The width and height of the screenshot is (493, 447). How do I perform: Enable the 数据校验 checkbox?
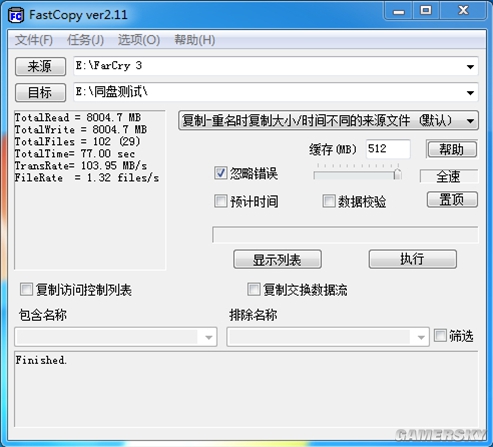pos(328,201)
